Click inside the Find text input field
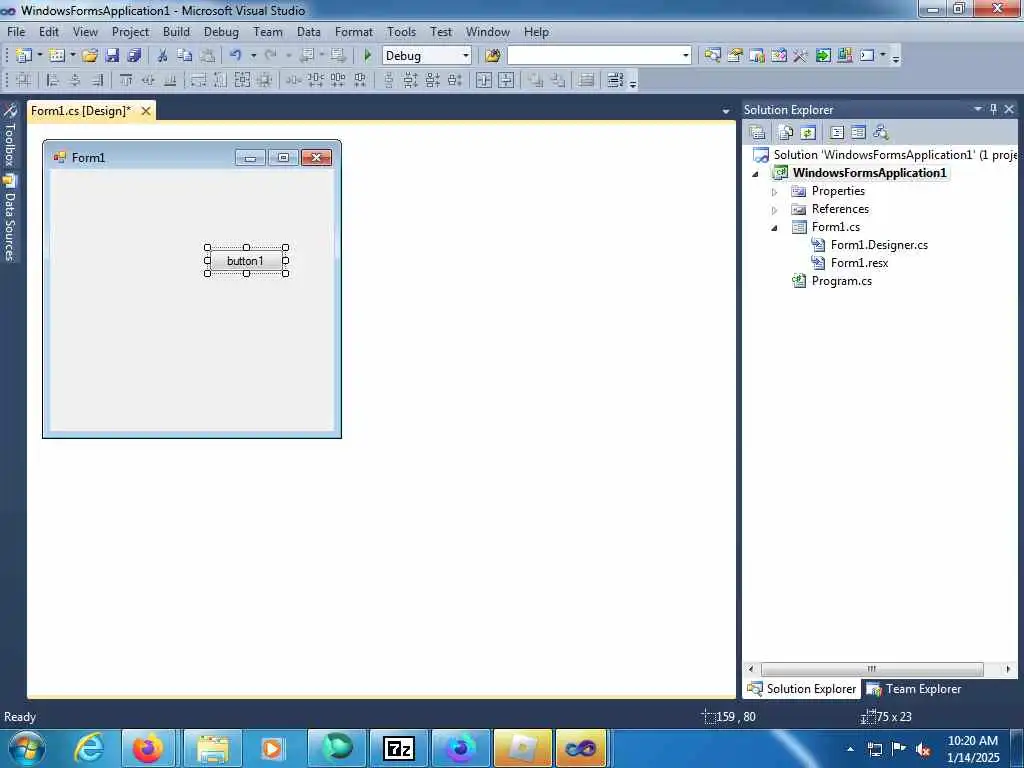Image resolution: width=1024 pixels, height=768 pixels. (593, 56)
